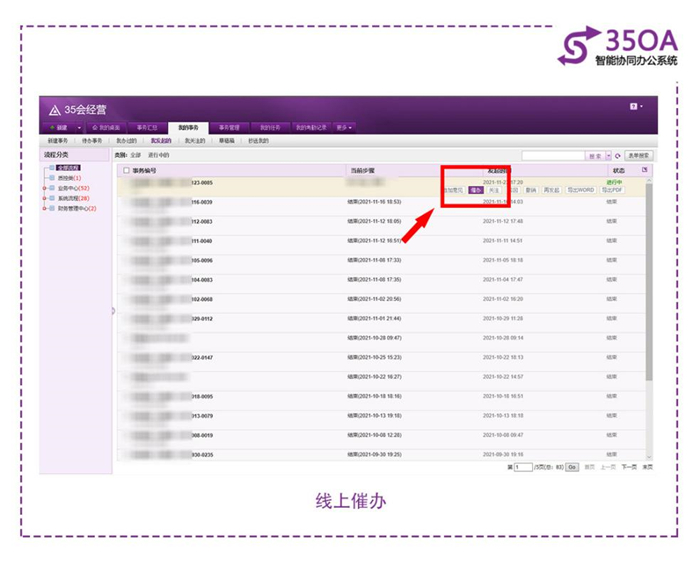Image resolution: width=700 pixels, height=565 pixels.
Task: Click the 新建事务 sub-menu item
Action: pos(58,141)
